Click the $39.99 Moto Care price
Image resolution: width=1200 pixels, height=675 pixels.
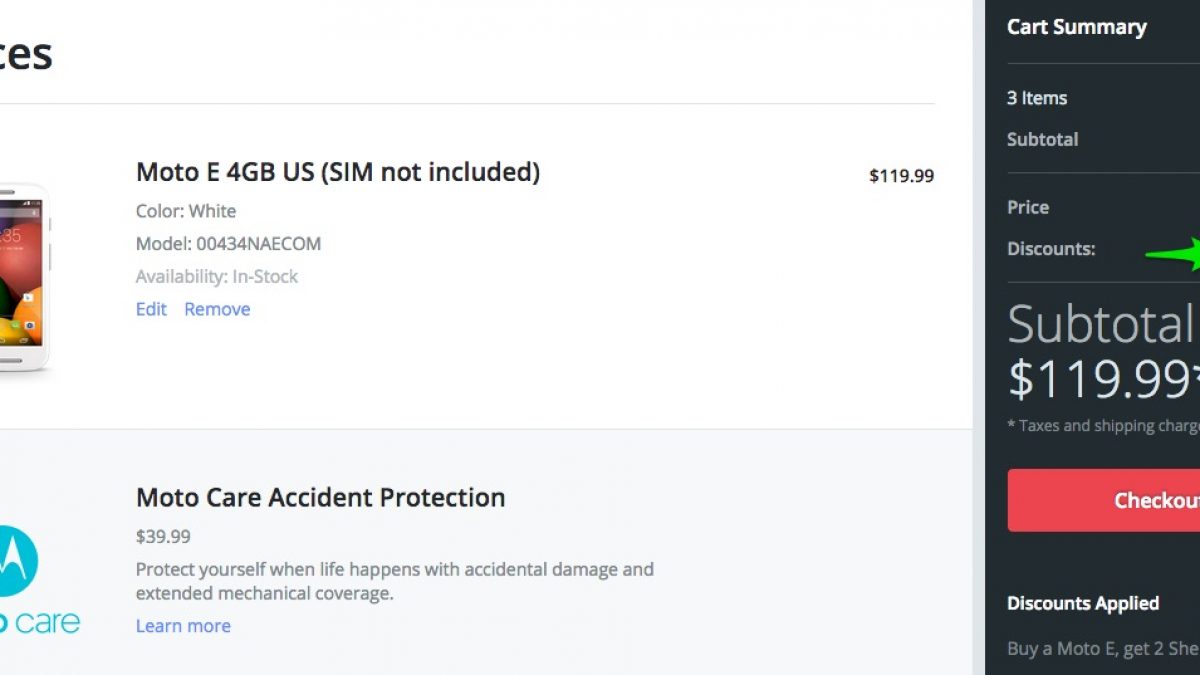click(x=163, y=537)
